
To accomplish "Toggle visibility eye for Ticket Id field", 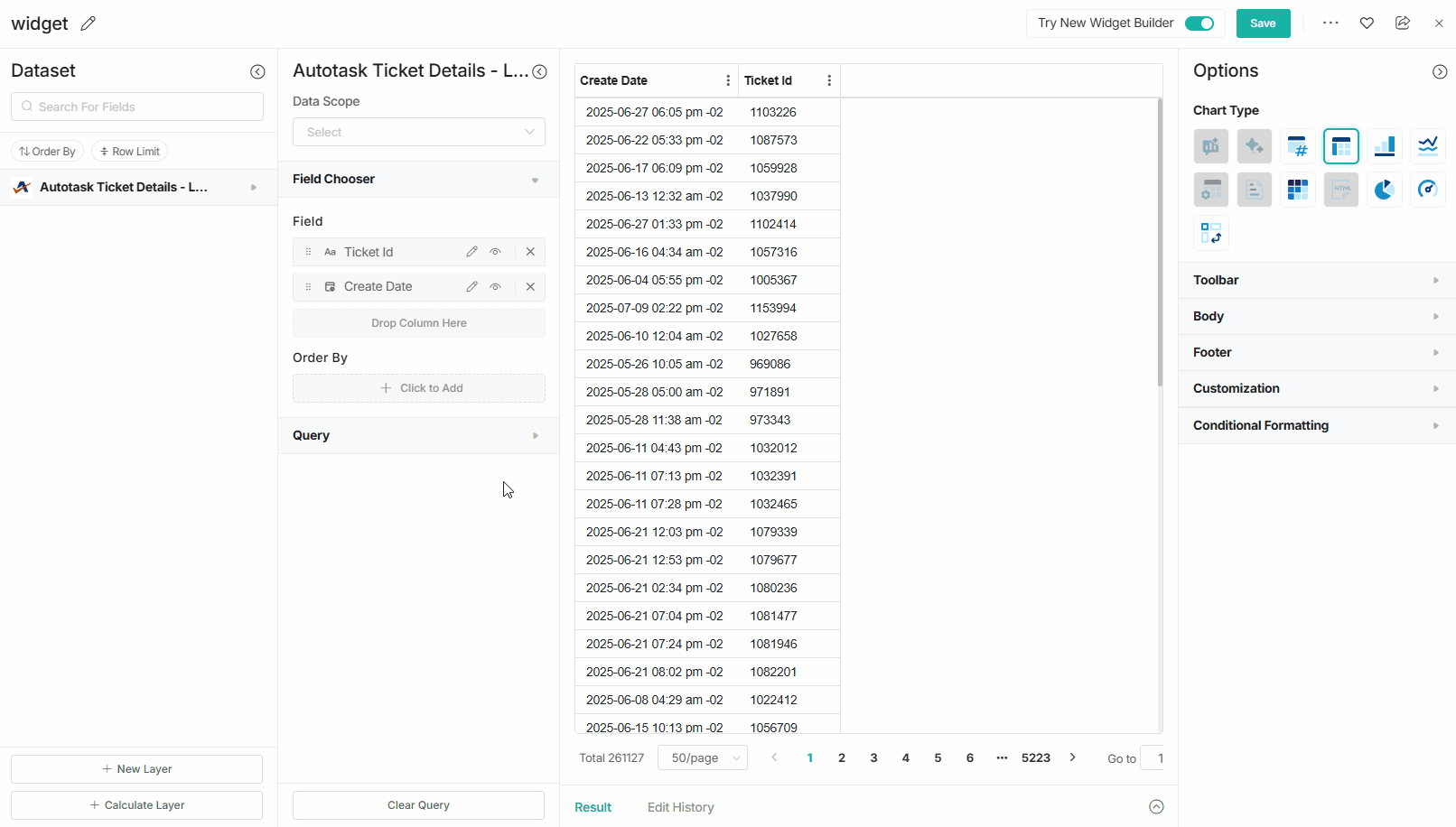I will click(x=495, y=252).
